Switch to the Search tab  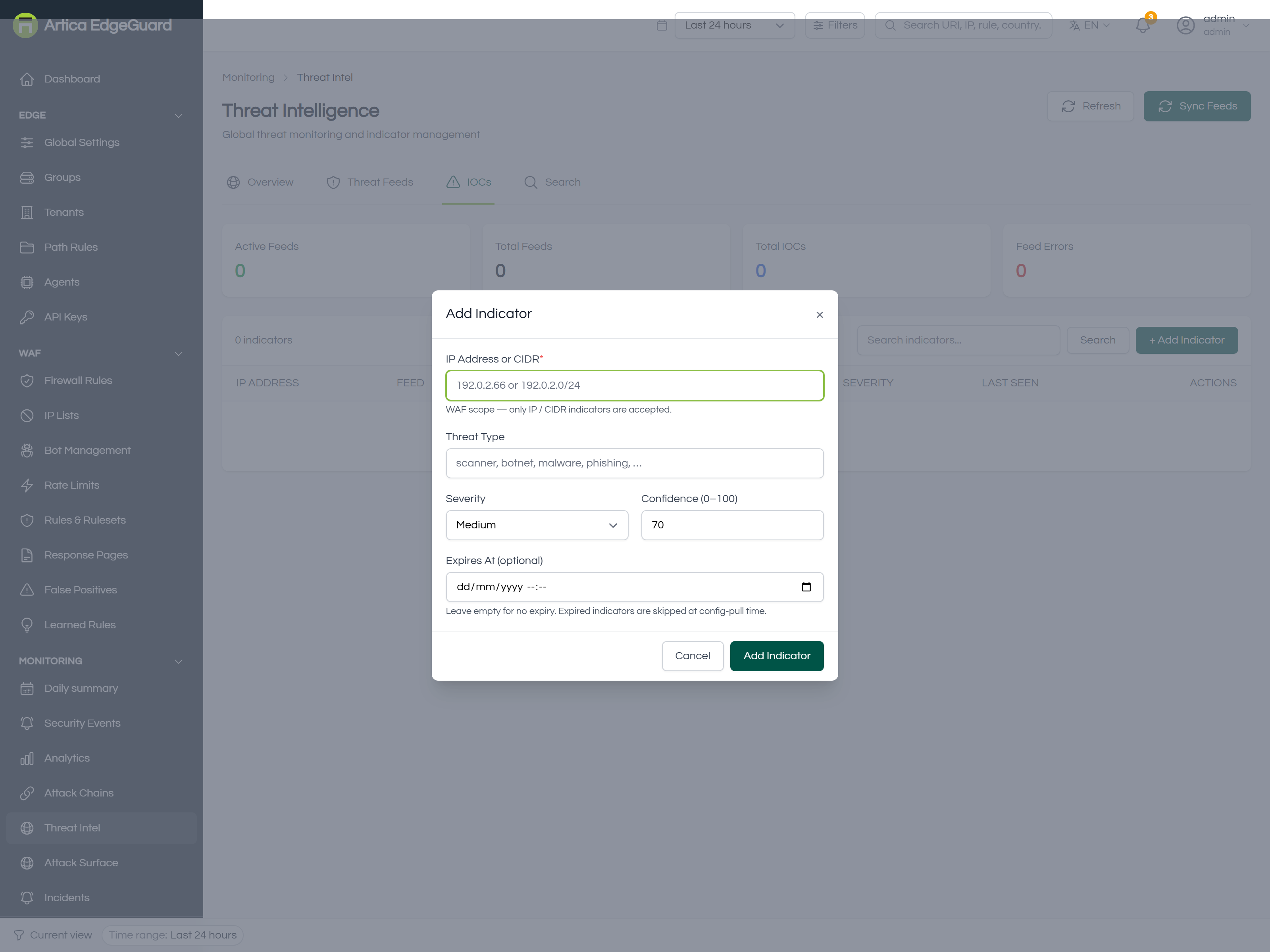pos(552,182)
